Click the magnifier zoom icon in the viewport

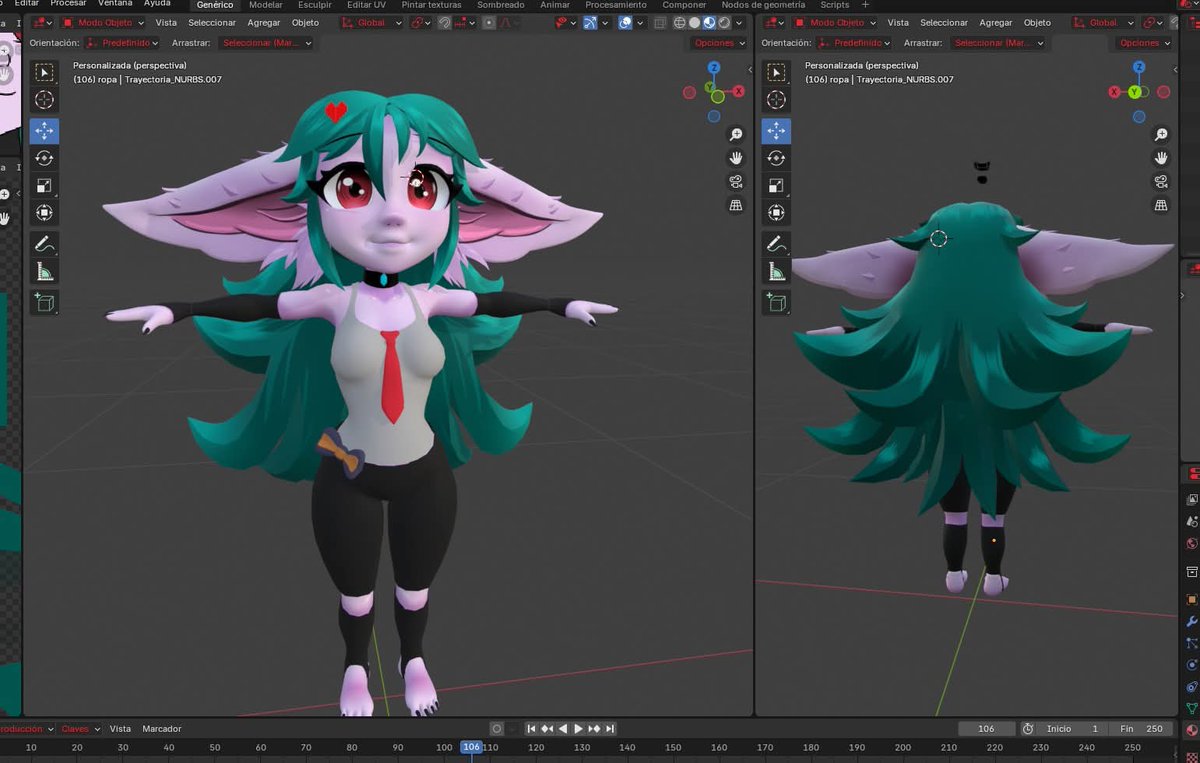tap(736, 131)
